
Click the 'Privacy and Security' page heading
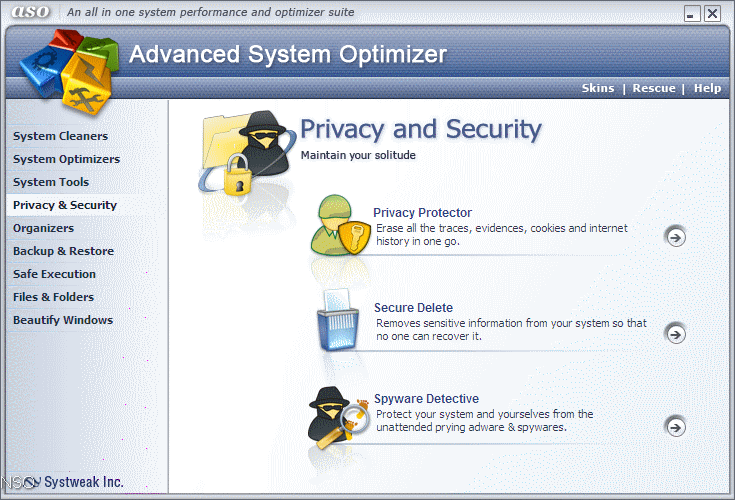(x=420, y=129)
